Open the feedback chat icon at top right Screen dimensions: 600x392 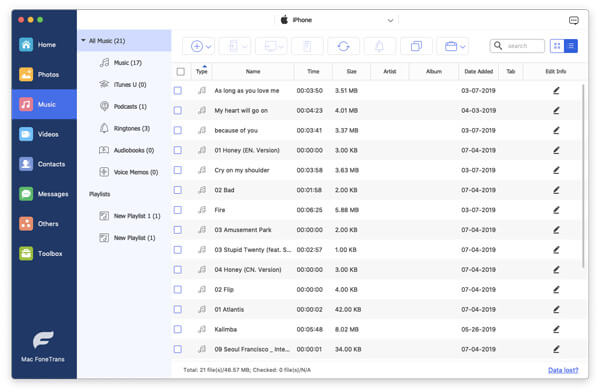click(573, 20)
